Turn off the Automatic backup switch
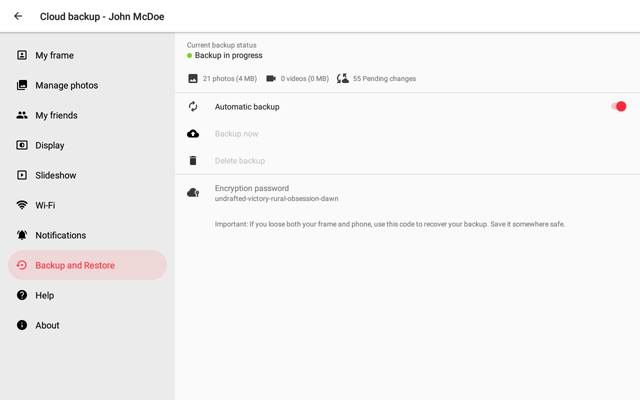Screen dimensions: 640x400 tap(618, 107)
